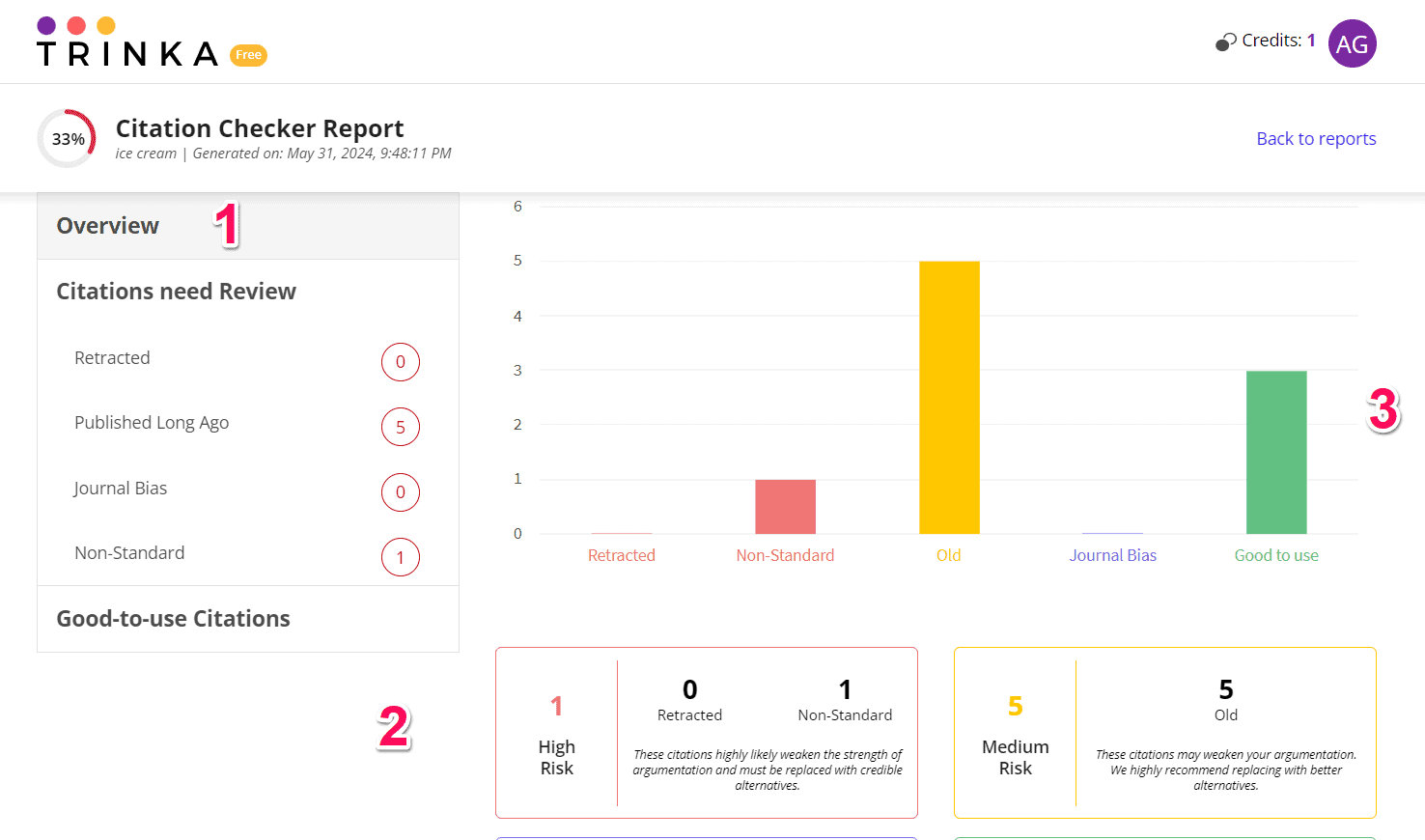The height and width of the screenshot is (840, 1425).
Task: Click the Journal Bias chart axis label
Action: click(x=1113, y=555)
